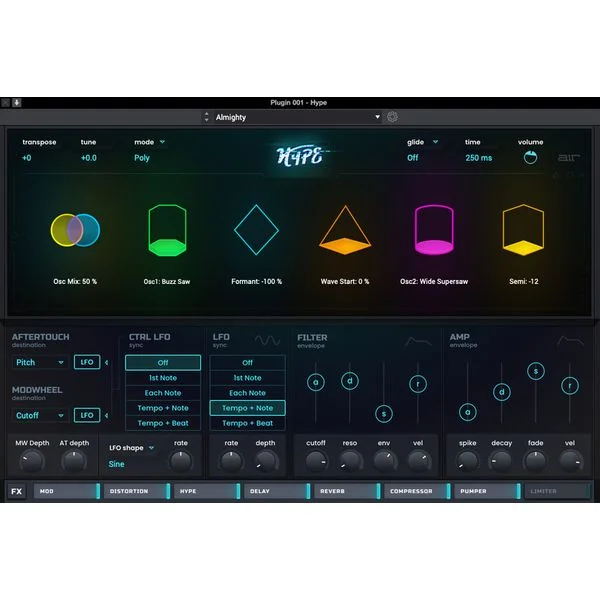Screen dimensions: 600x600
Task: Click the Hype logo
Action: (300, 156)
